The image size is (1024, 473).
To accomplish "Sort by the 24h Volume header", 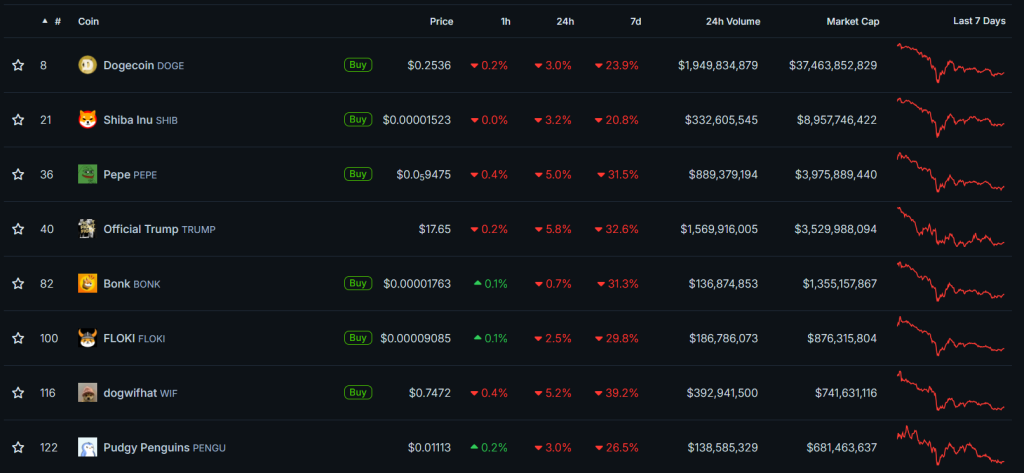I will (x=733, y=22).
